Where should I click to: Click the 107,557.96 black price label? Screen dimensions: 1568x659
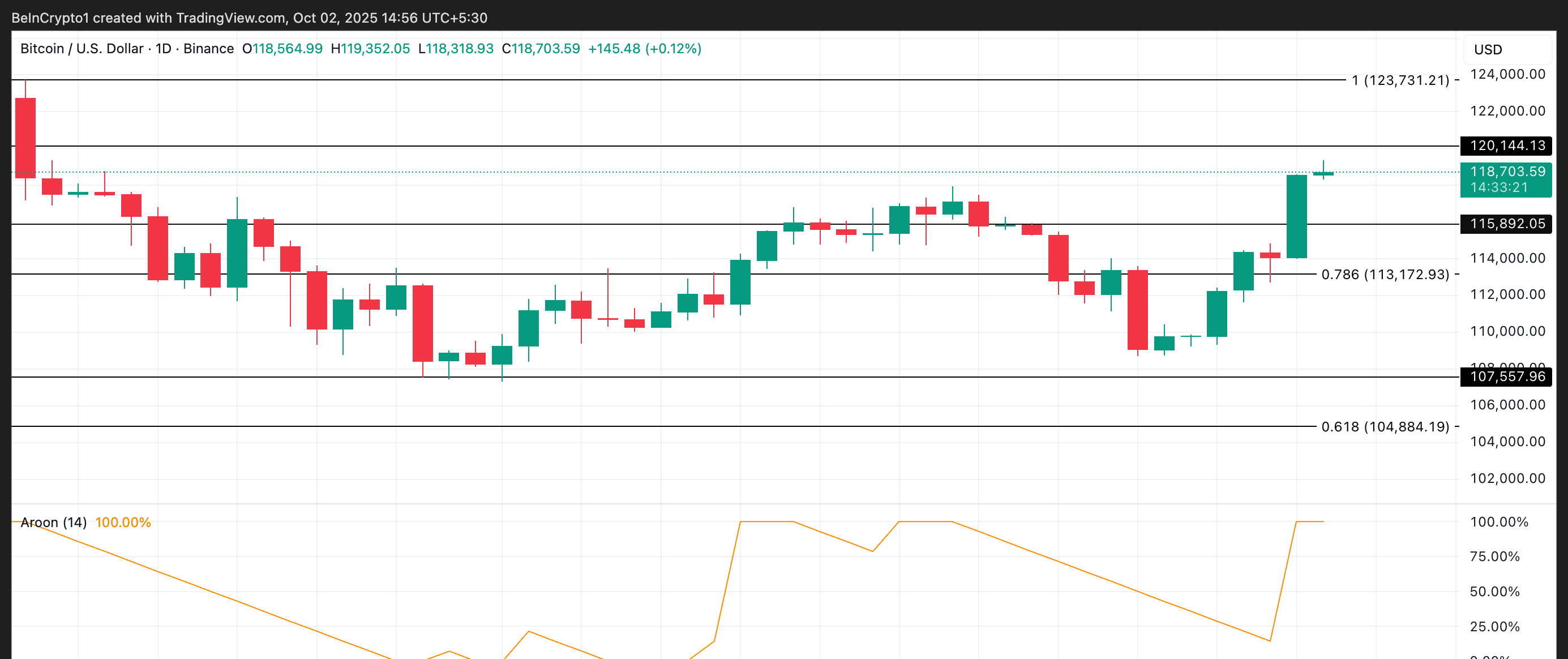1506,377
